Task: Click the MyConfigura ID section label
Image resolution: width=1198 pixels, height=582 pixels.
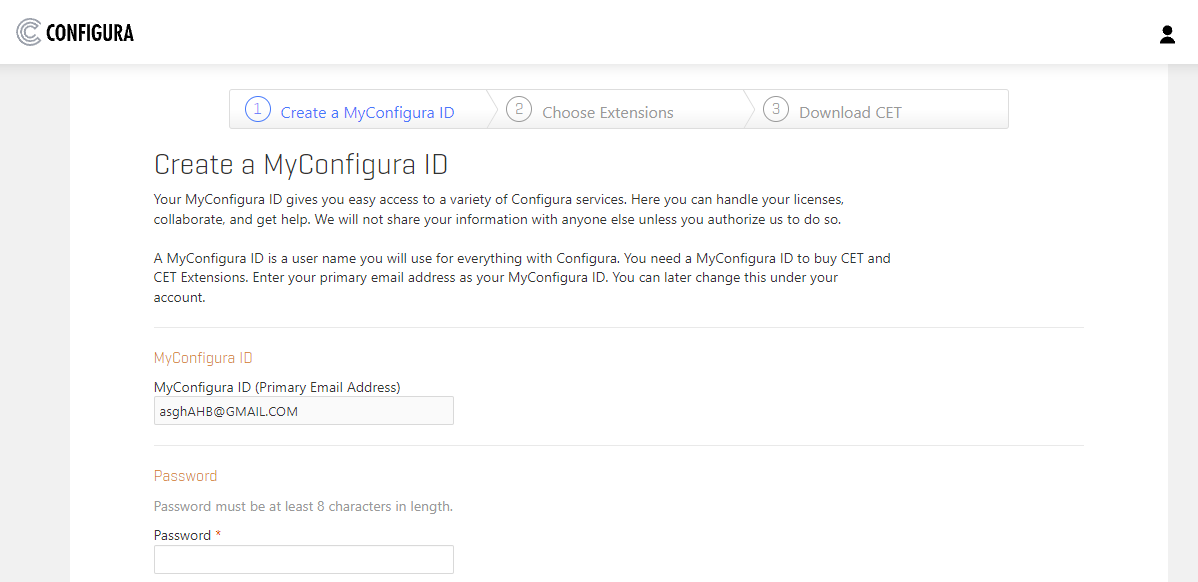Action: coord(203,357)
